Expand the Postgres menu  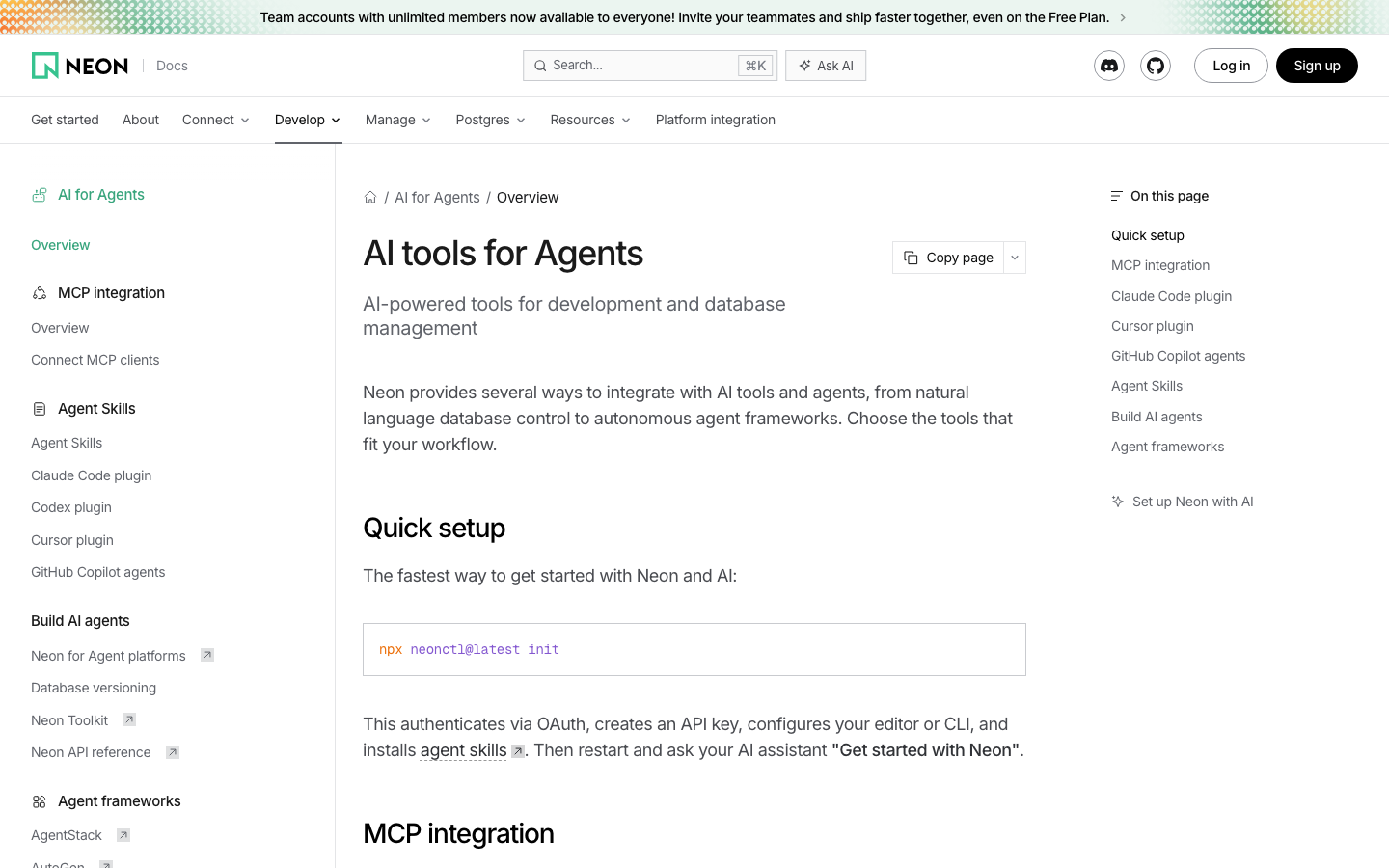pyautogui.click(x=491, y=120)
